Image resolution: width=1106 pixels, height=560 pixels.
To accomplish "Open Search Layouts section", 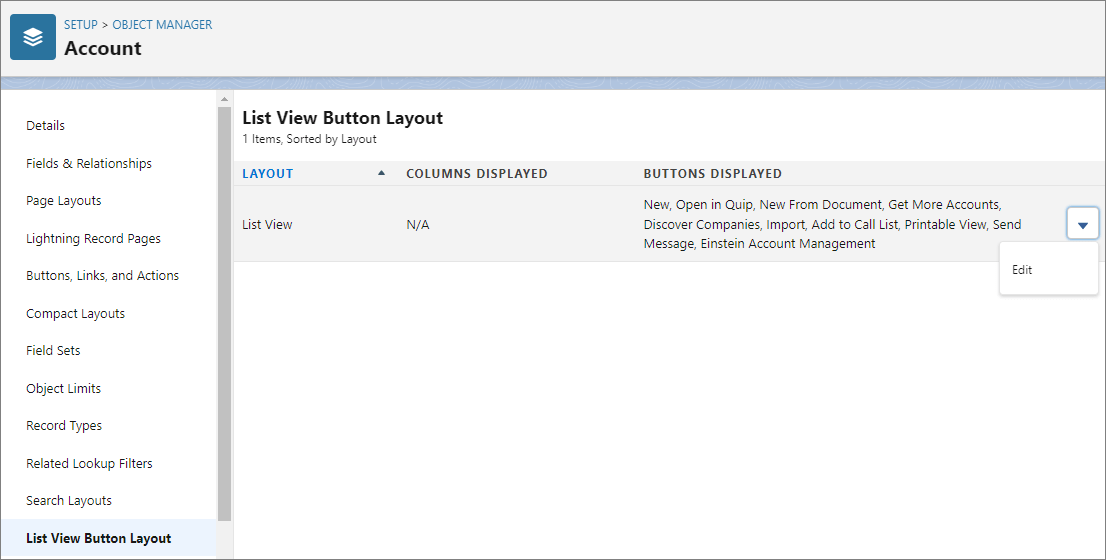I will (68, 501).
